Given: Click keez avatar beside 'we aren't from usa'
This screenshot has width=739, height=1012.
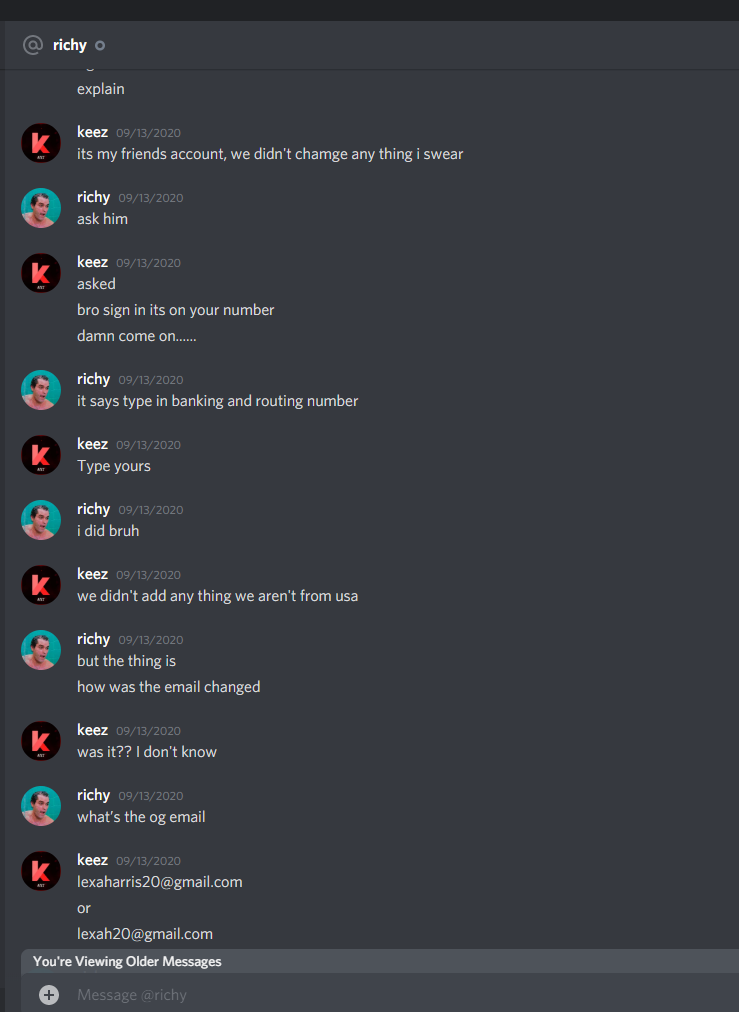Looking at the screenshot, I should (41, 585).
